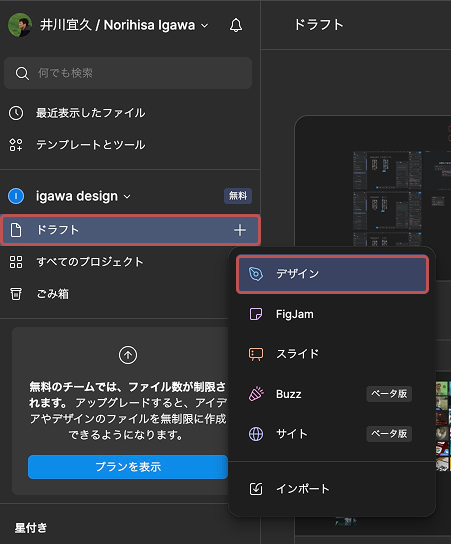Click the 無料 plan badge

pos(238,196)
